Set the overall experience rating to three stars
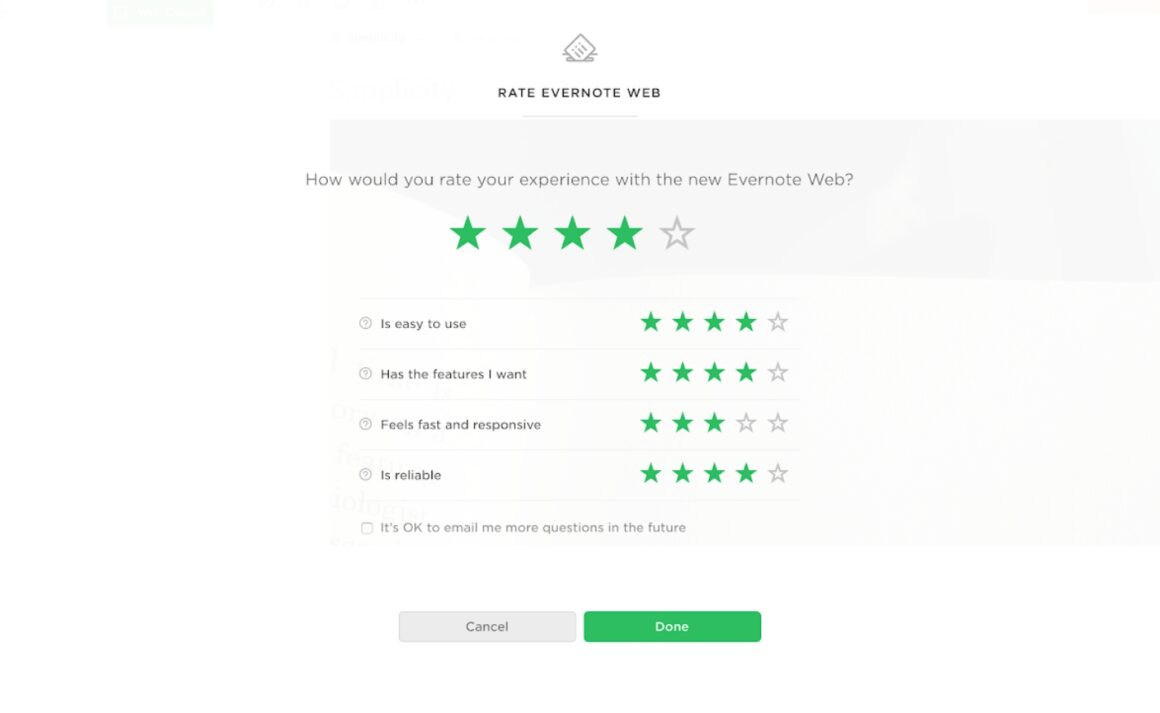Viewport: 1160px width, 713px height. pos(572,232)
